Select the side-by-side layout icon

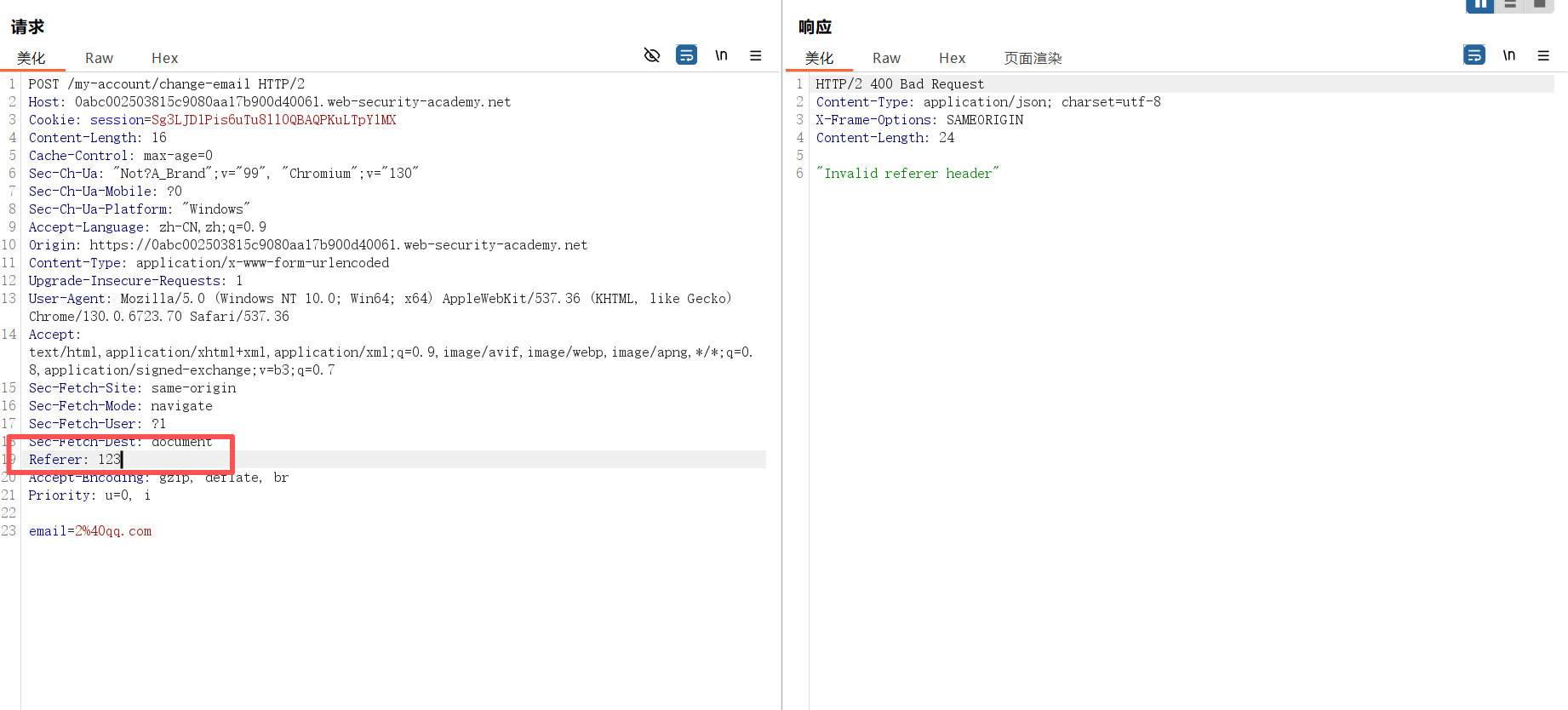[1479, 5]
